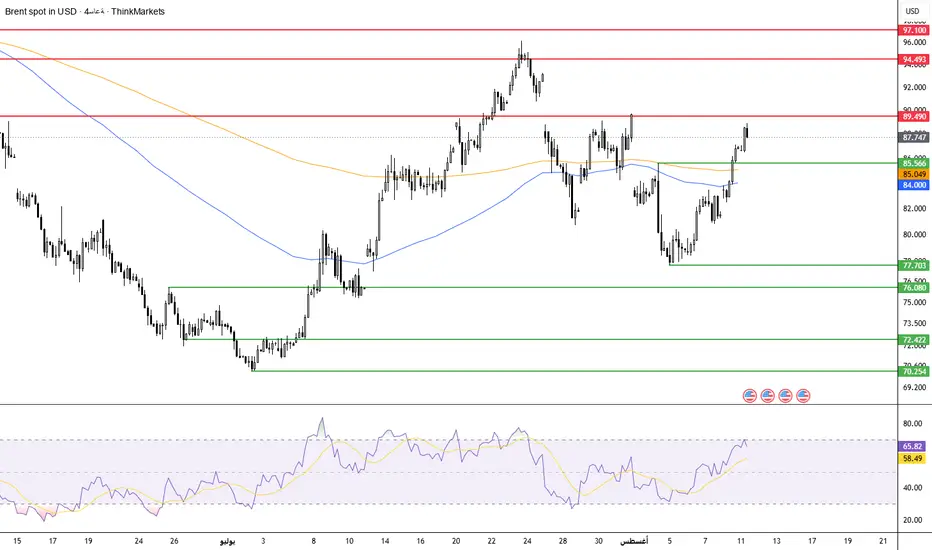Screen dimensions: 932x550
Task: Click the 72.422 green horizontal support line
Action: 540,340
